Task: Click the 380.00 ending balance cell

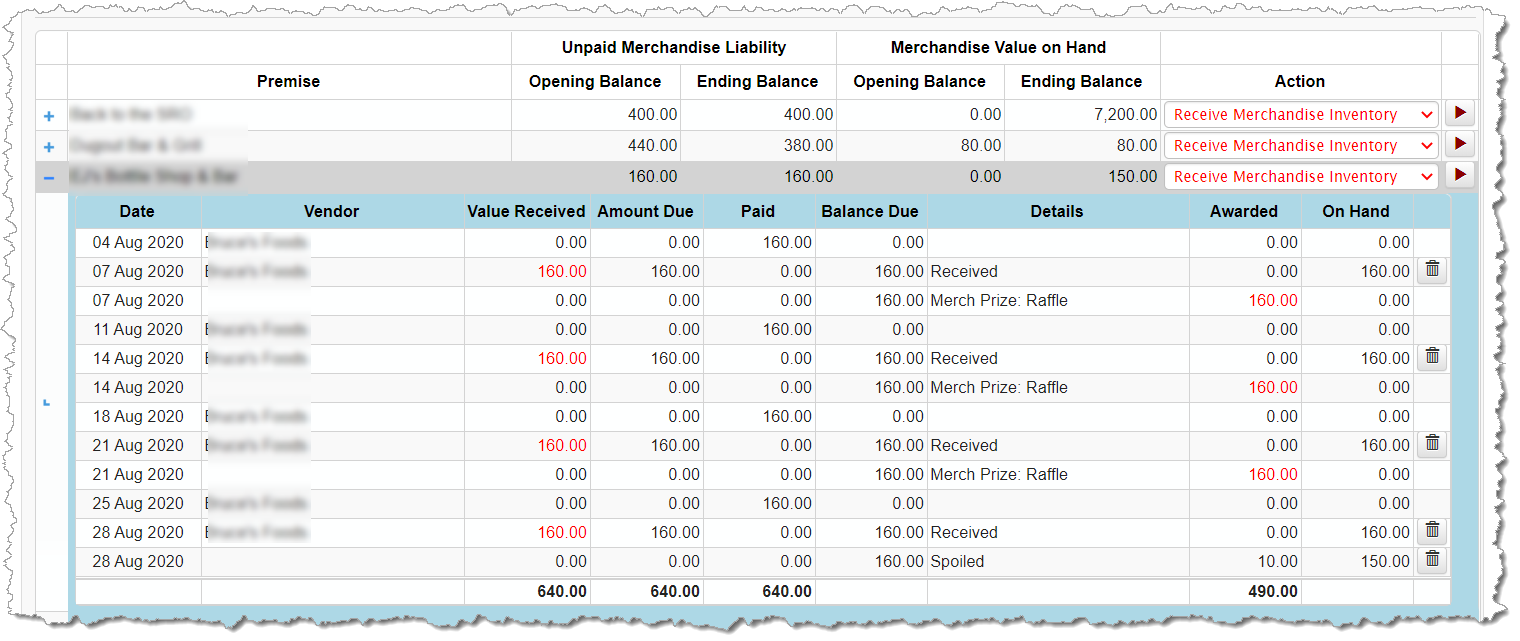Action: pyautogui.click(x=758, y=146)
